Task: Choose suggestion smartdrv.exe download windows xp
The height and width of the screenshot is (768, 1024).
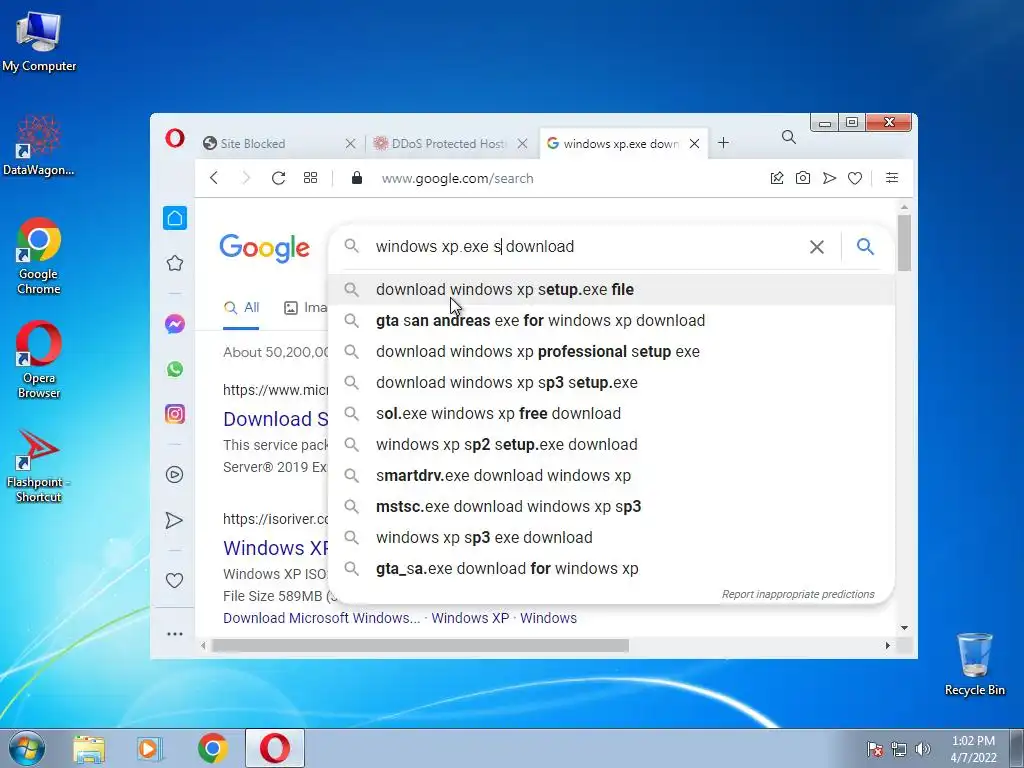Action: coord(612,475)
